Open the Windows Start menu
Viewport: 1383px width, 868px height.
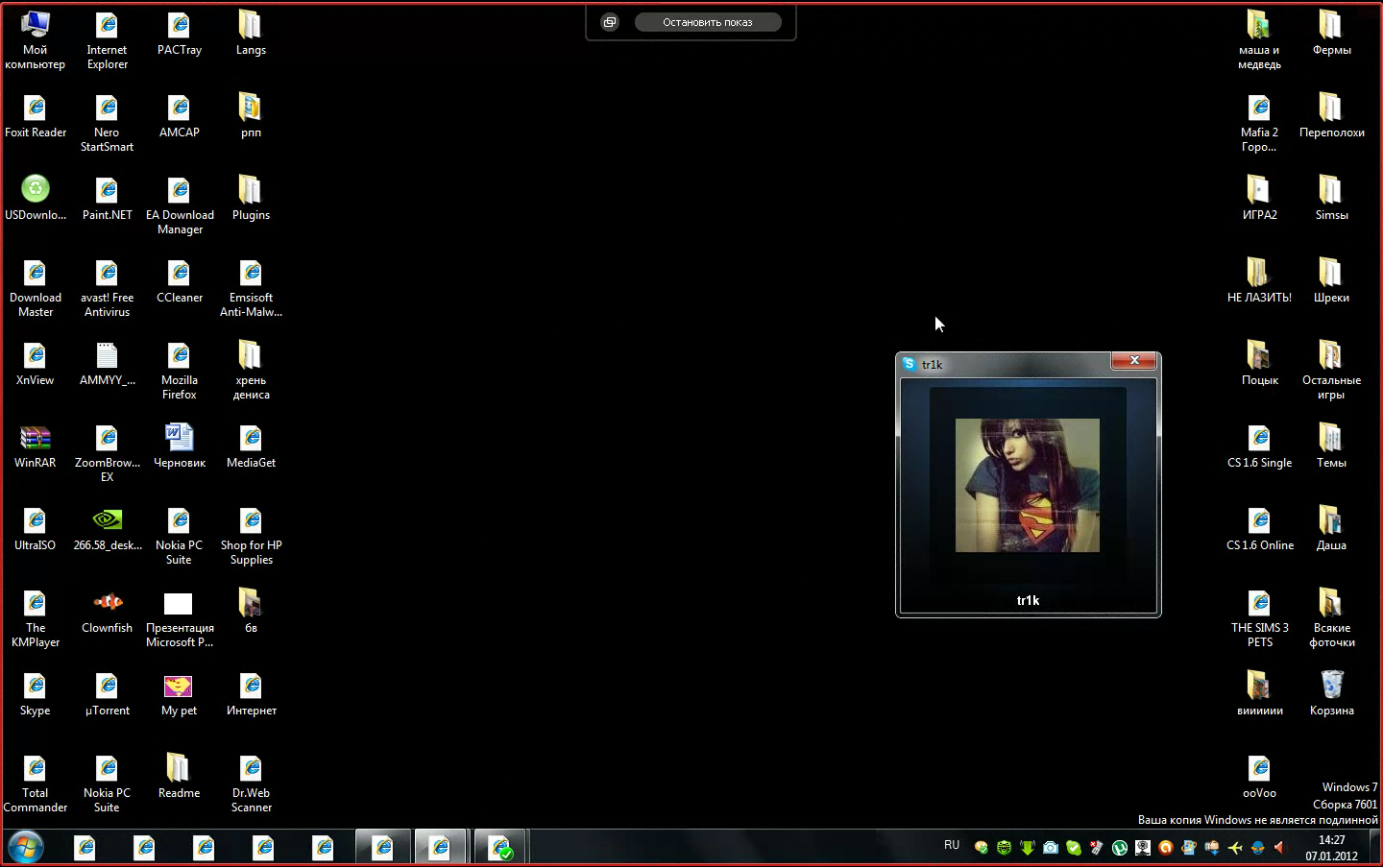click(x=26, y=848)
